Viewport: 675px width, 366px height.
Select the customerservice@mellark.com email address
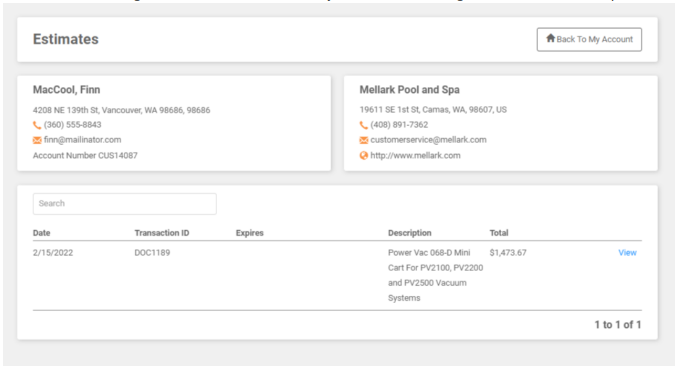(x=428, y=140)
